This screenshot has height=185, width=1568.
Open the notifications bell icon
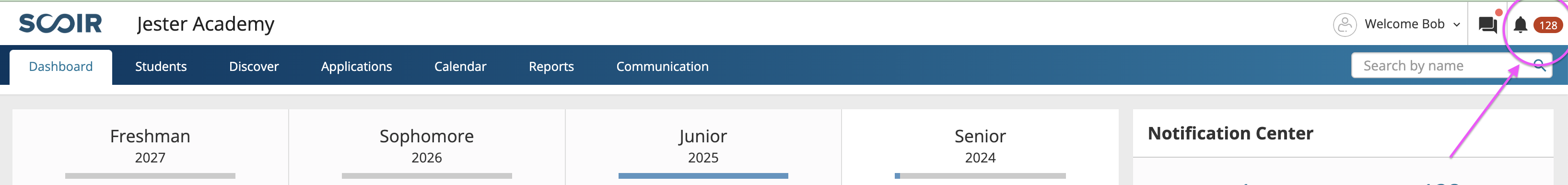coord(1520,25)
